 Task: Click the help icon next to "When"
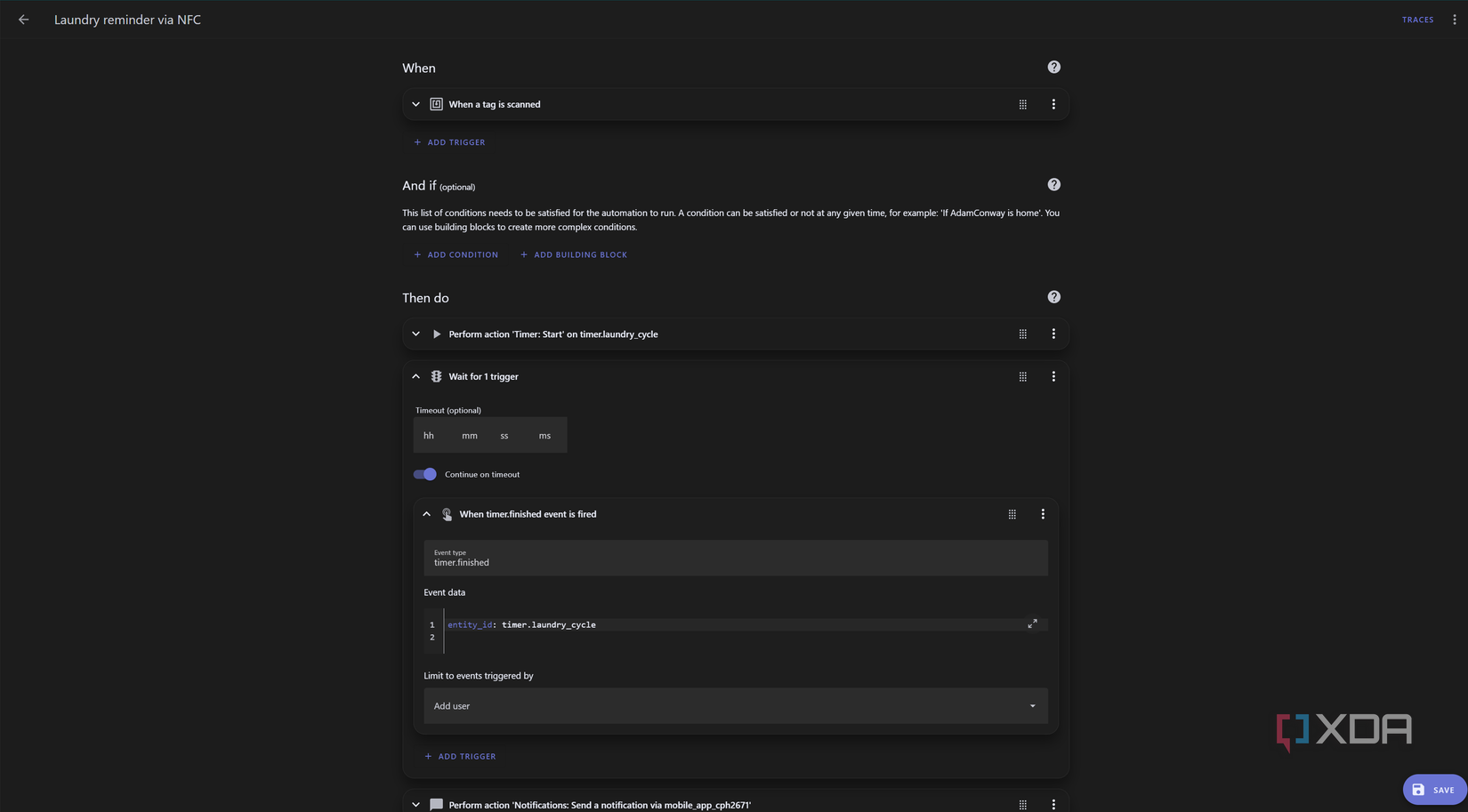1053,67
